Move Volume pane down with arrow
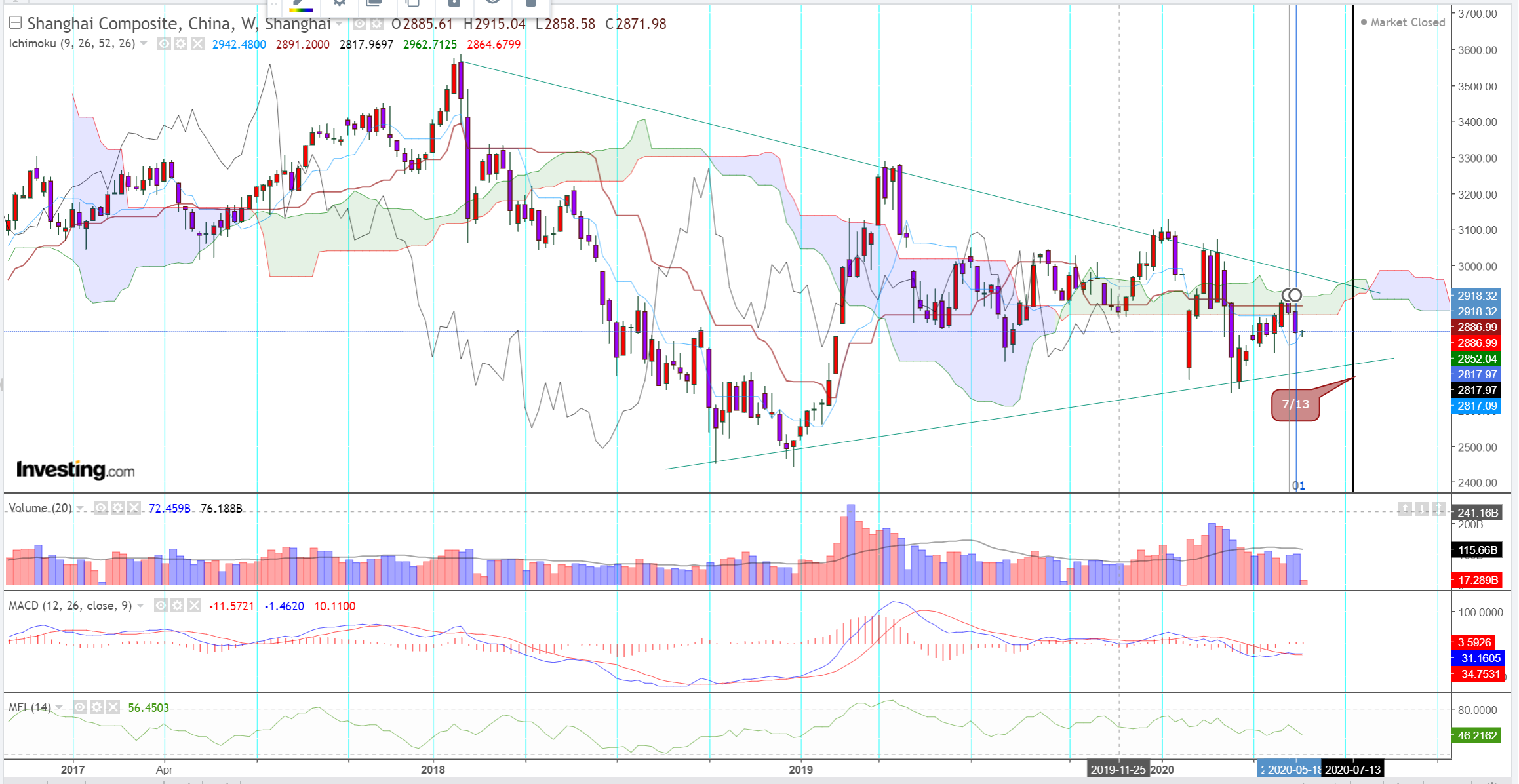The width and height of the screenshot is (1519, 784). pyautogui.click(x=1421, y=509)
